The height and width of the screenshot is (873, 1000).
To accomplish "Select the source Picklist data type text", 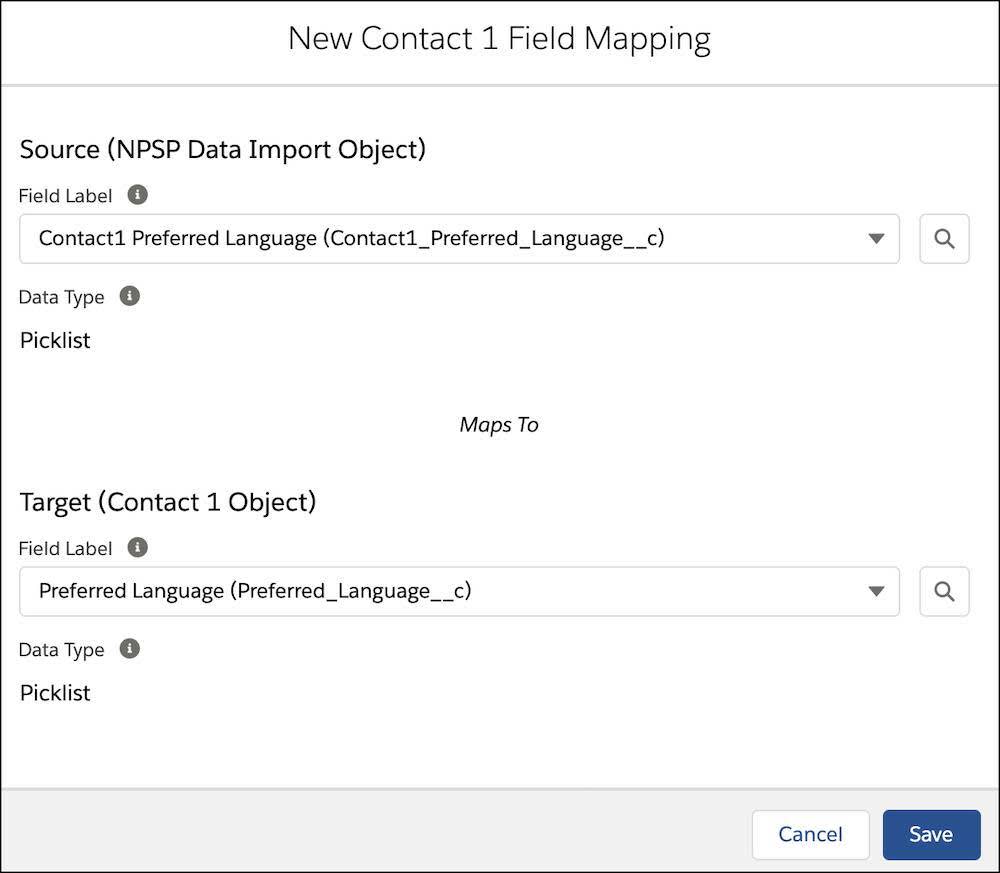I will pyautogui.click(x=55, y=341).
